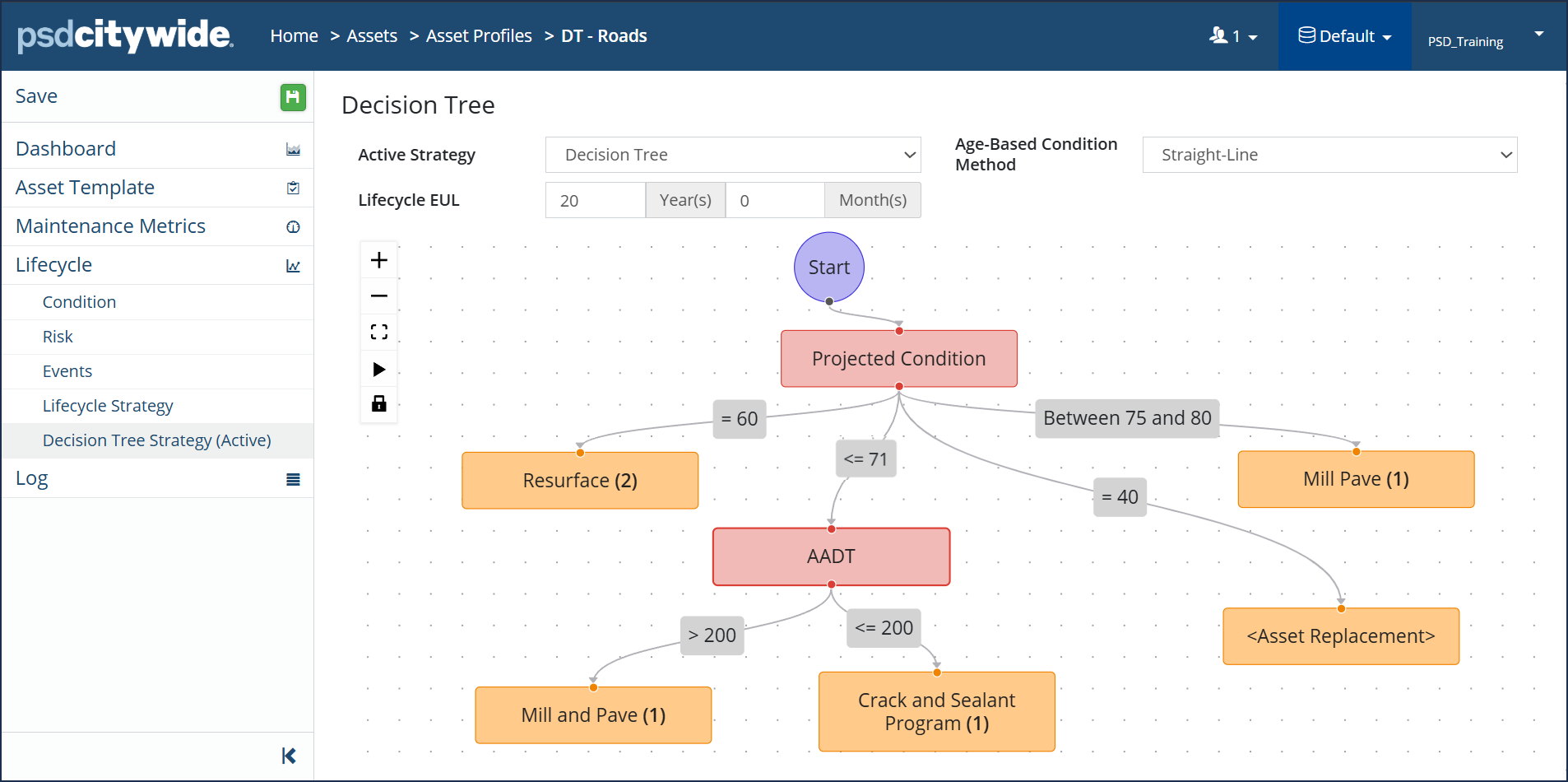This screenshot has width=1568, height=782.
Task: Go to Asset Profiles breadcrumb
Action: click(479, 36)
